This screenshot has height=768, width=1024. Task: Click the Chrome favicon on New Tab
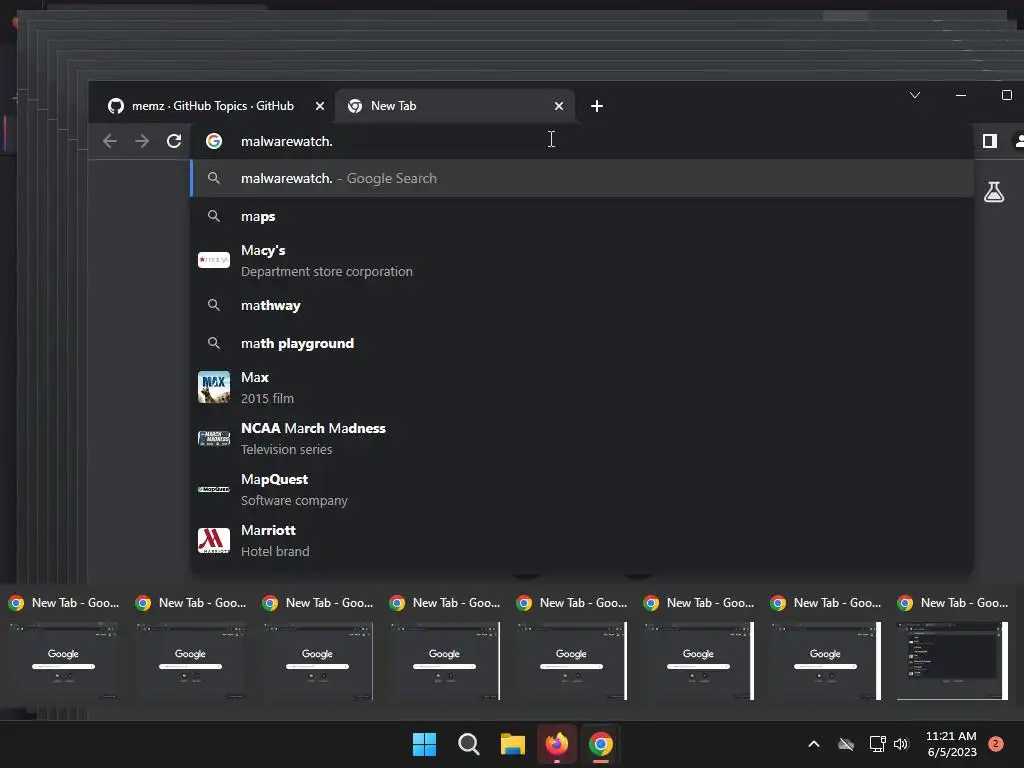pos(355,106)
